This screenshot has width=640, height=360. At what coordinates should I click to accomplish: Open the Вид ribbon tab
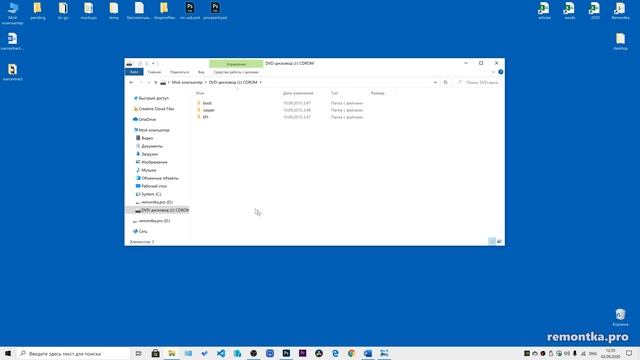click(x=201, y=72)
